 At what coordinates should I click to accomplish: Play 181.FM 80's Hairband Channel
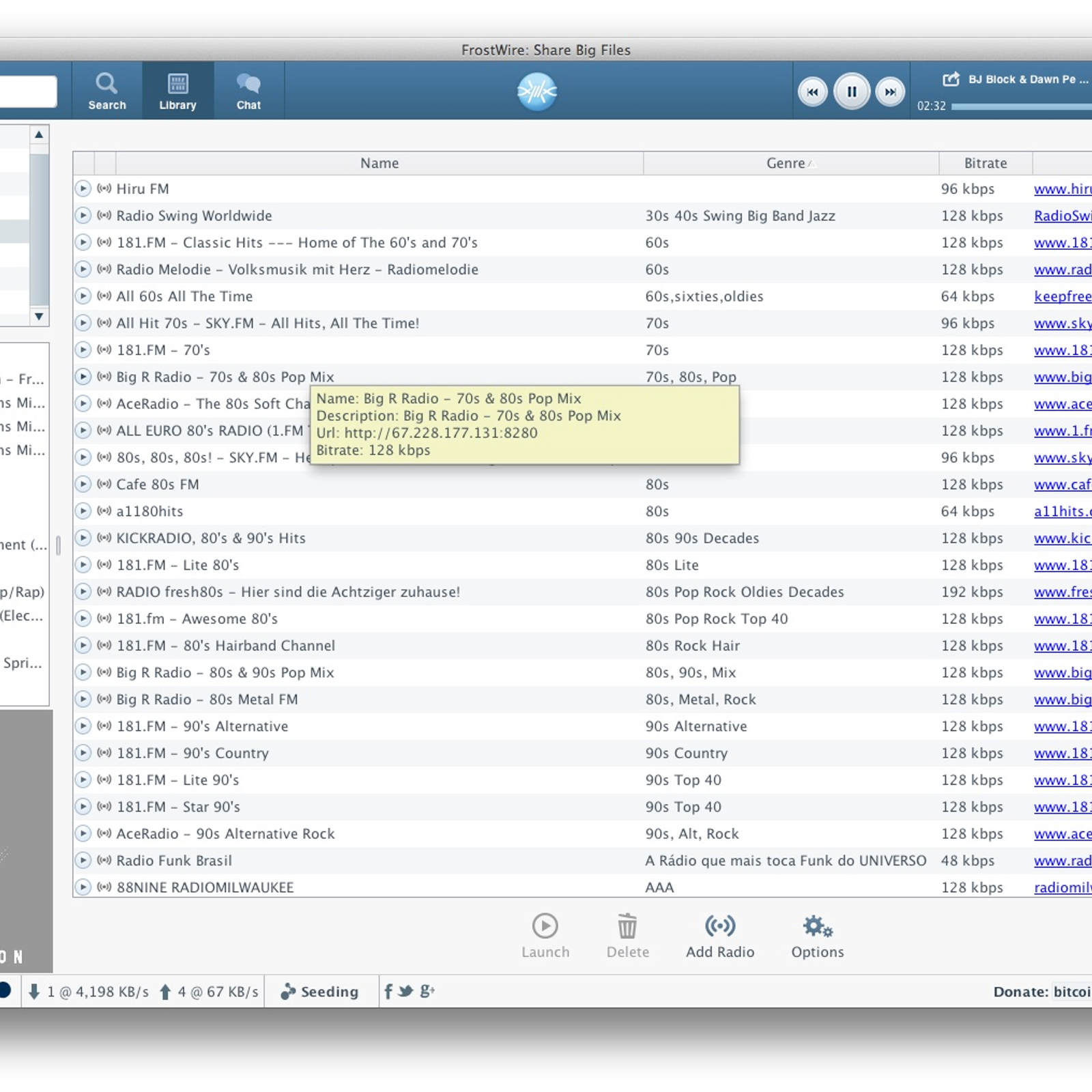83,646
